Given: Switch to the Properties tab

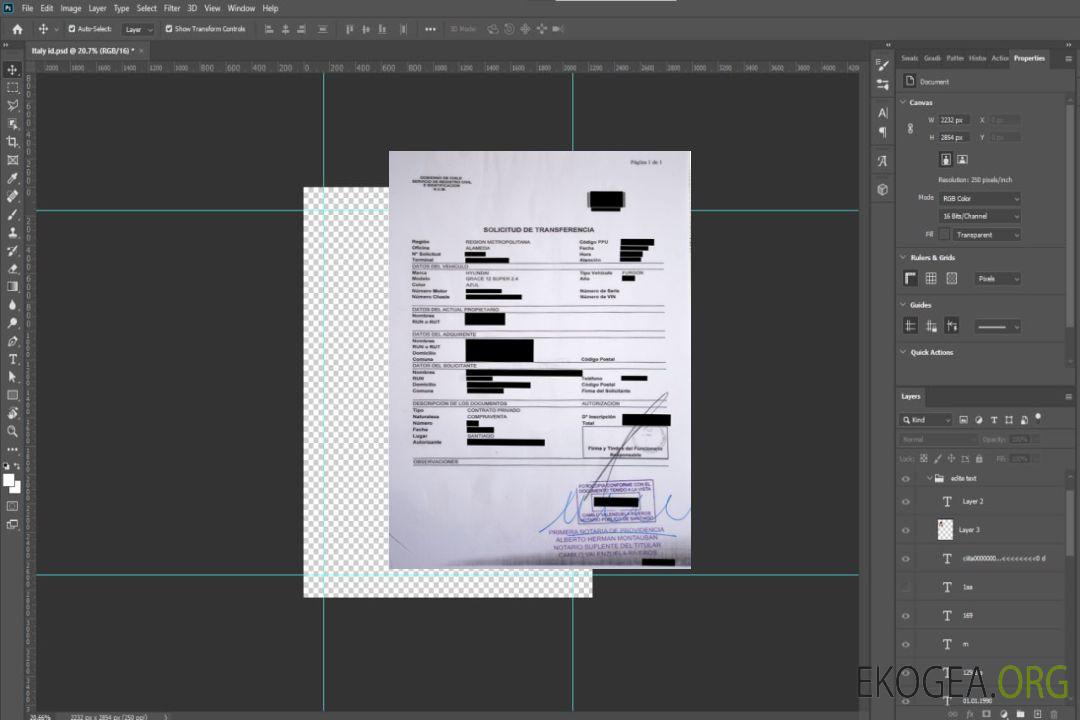Looking at the screenshot, I should [x=1029, y=59].
